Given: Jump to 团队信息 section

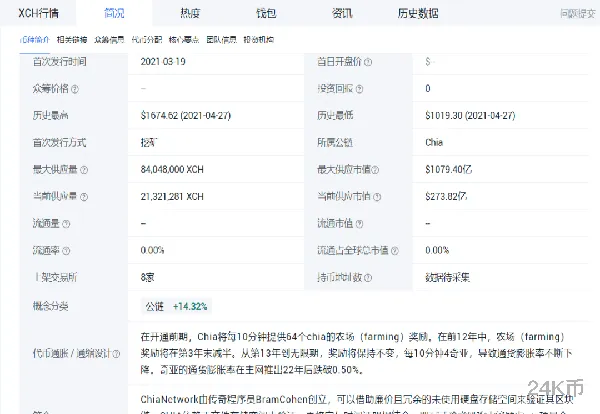Looking at the screenshot, I should [x=221, y=40].
